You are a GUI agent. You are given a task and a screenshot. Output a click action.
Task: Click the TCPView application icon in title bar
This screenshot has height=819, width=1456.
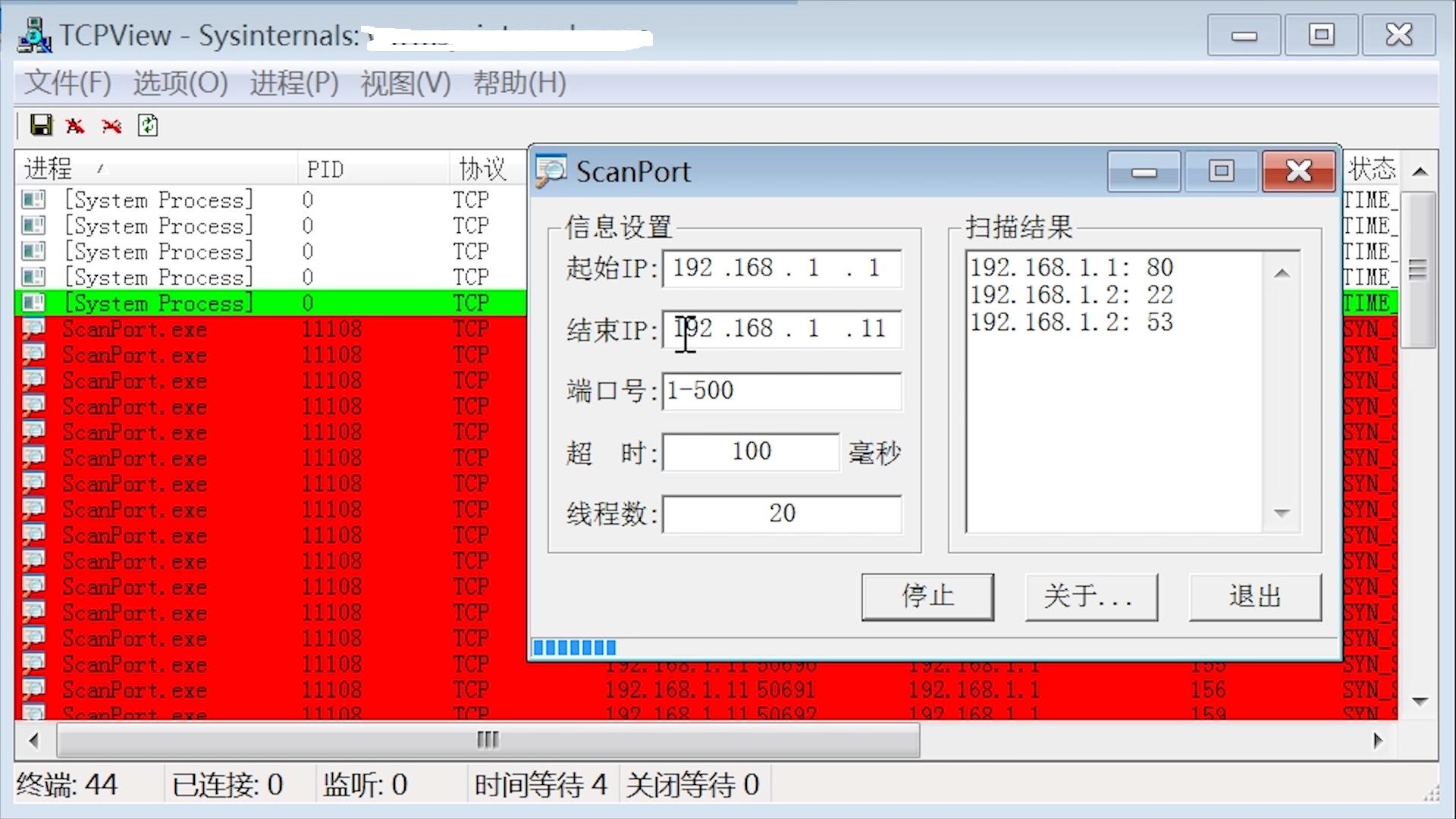34,35
